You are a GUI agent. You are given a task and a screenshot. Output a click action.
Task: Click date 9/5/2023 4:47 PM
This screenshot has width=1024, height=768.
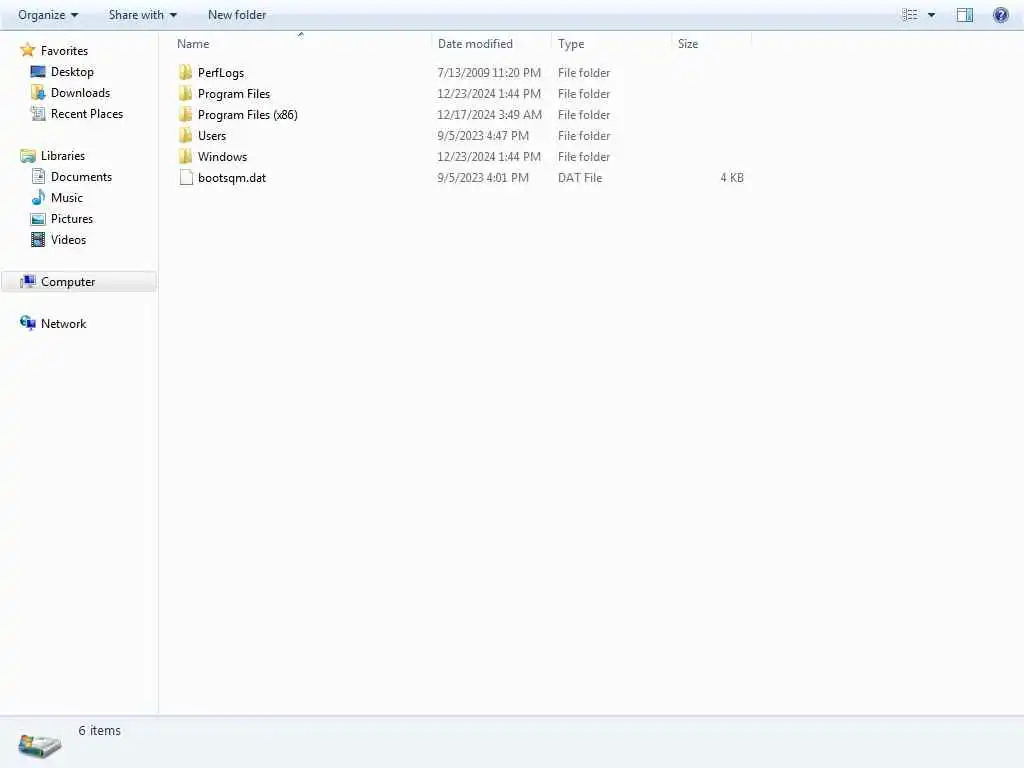tap(483, 135)
